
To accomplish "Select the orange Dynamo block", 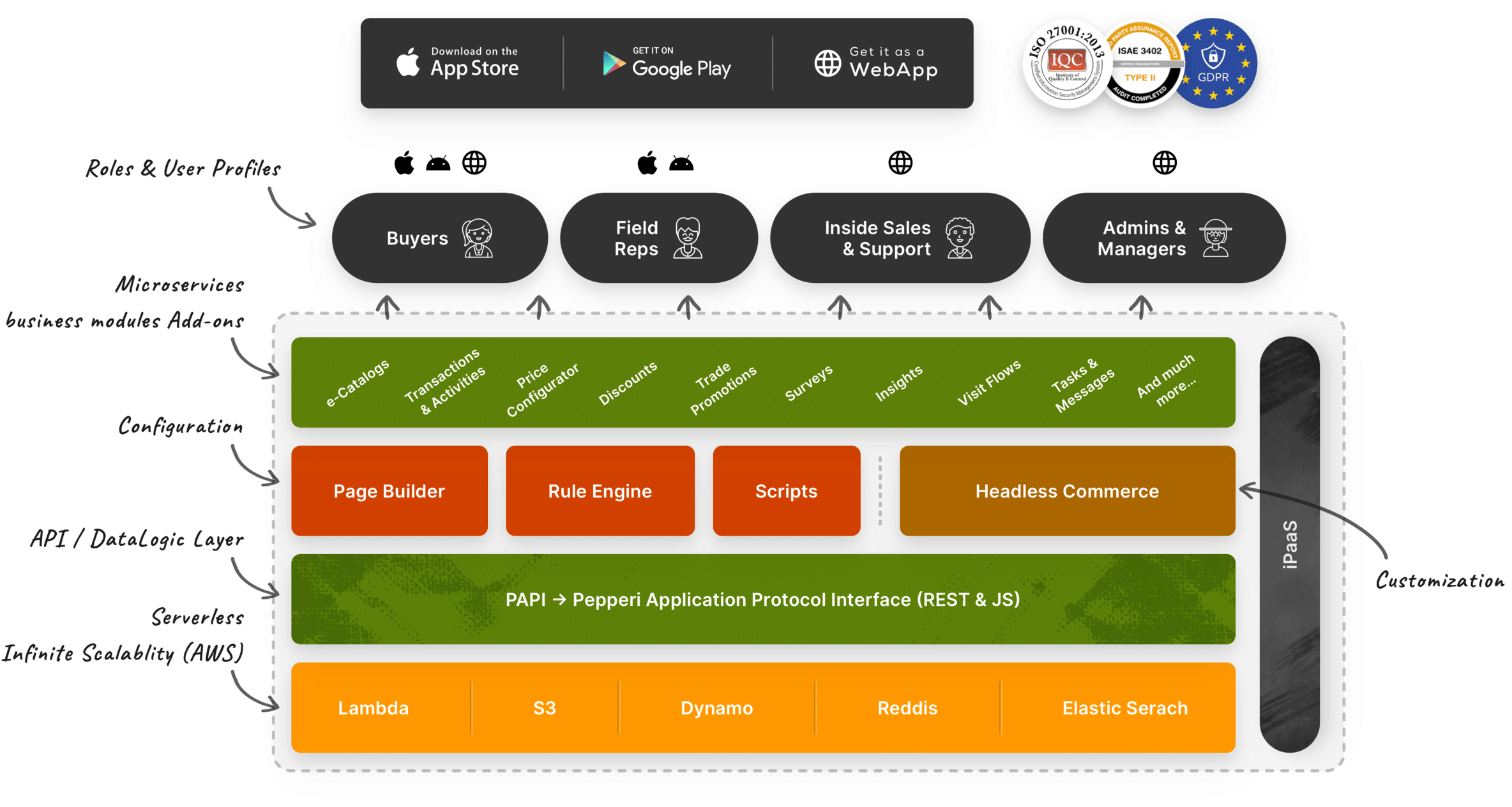I will coord(716,707).
